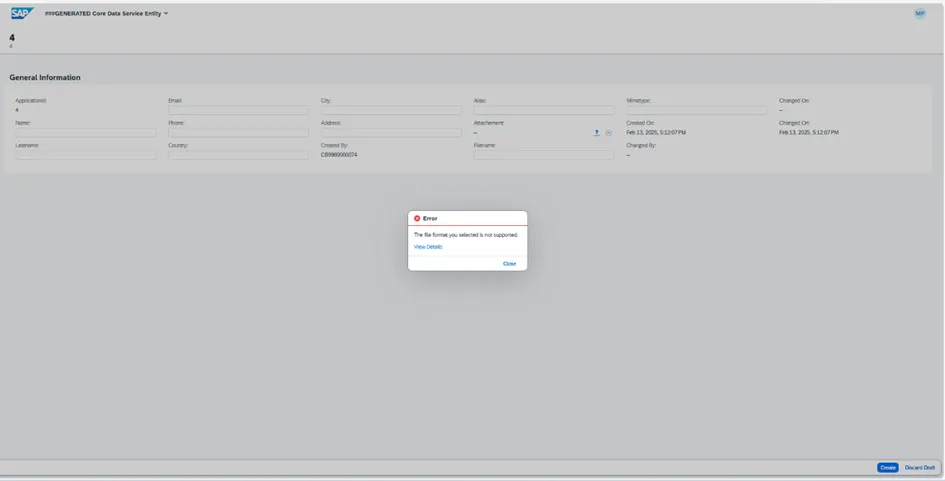Expand the Core Data Service Entity title dropdown
The height and width of the screenshot is (481, 945).
(x=166, y=14)
